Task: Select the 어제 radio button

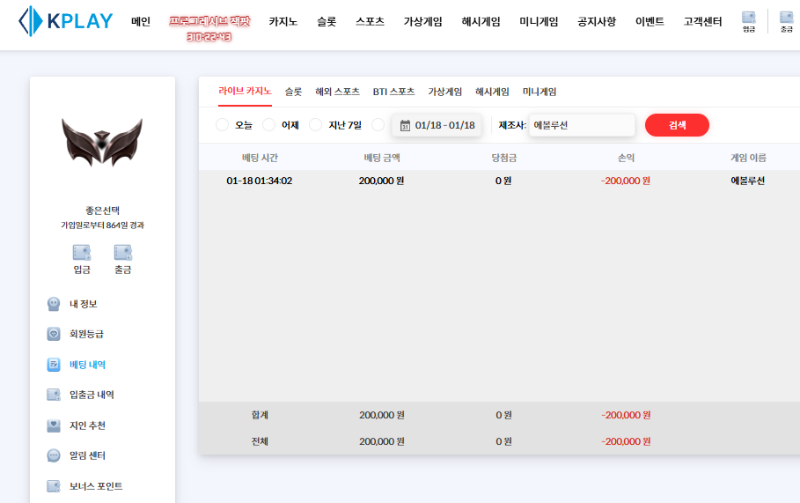Action: pyautogui.click(x=269, y=125)
